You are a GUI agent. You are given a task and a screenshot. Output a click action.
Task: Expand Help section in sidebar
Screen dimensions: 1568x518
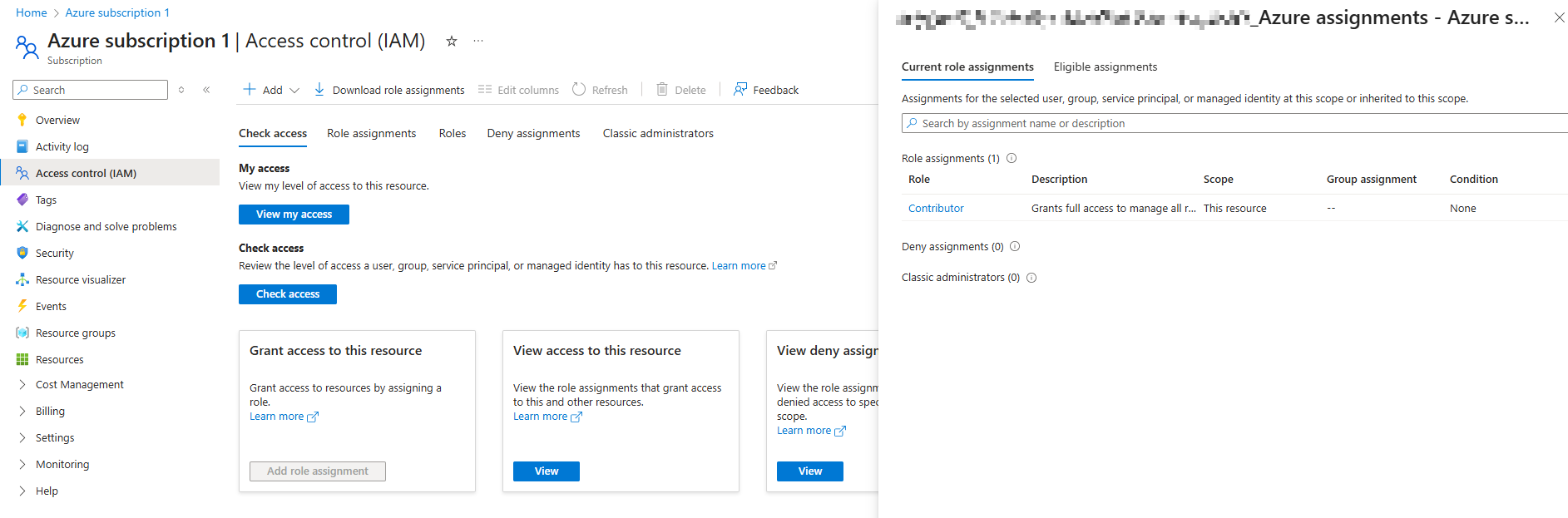pyautogui.click(x=22, y=491)
